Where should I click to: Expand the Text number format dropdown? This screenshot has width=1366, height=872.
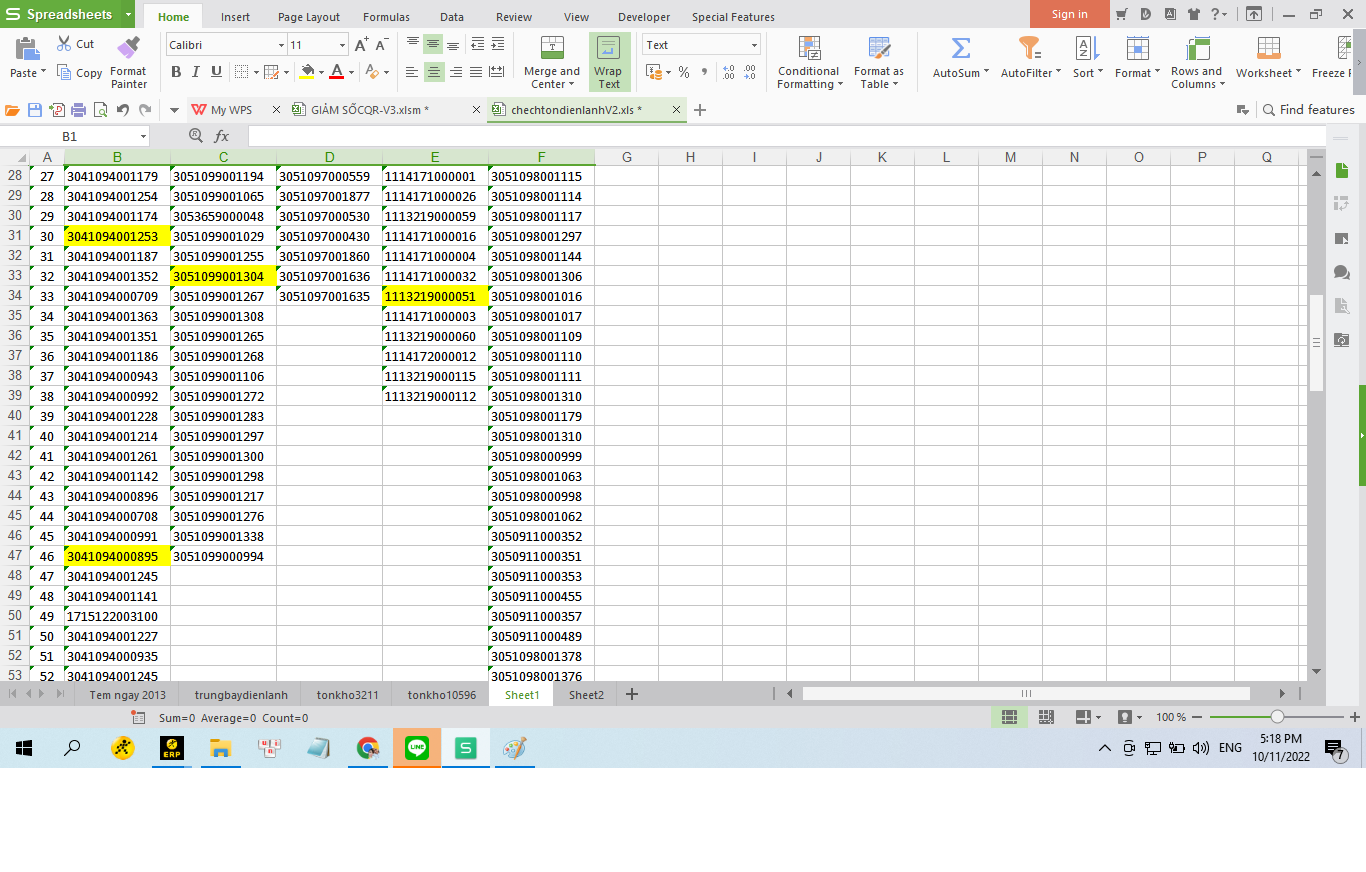coord(754,45)
